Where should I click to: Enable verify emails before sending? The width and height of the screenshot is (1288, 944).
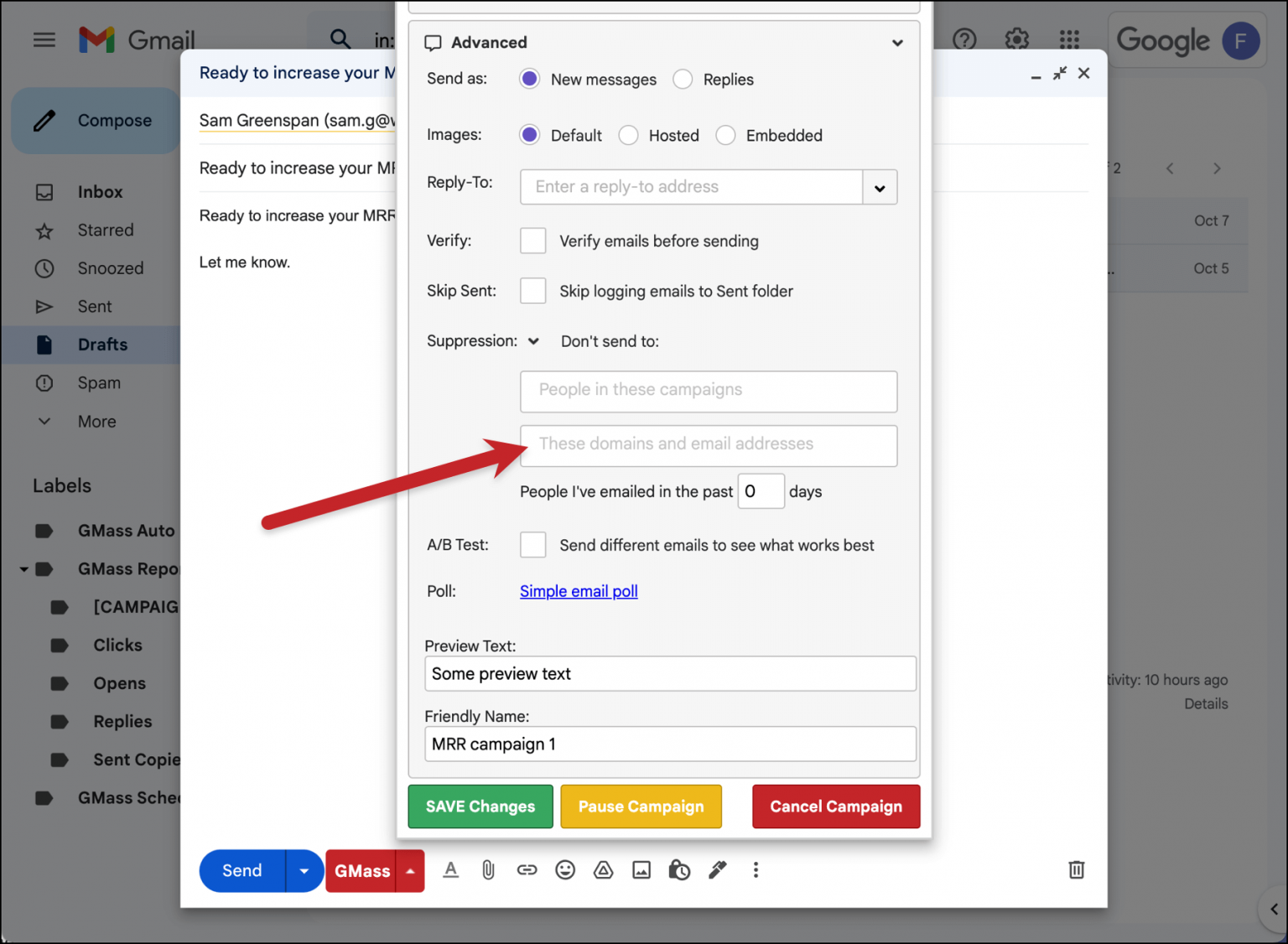tap(532, 241)
